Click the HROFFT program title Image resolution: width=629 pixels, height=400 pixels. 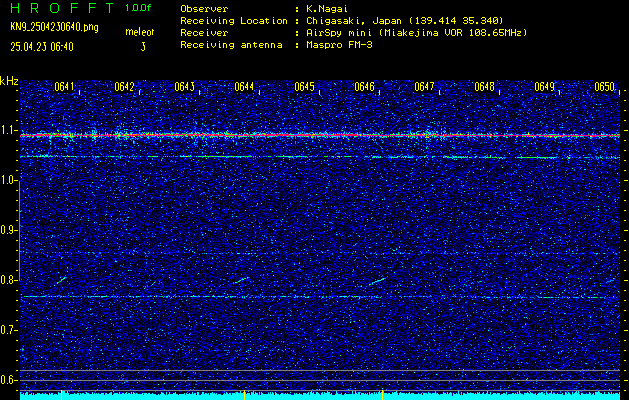62,8
